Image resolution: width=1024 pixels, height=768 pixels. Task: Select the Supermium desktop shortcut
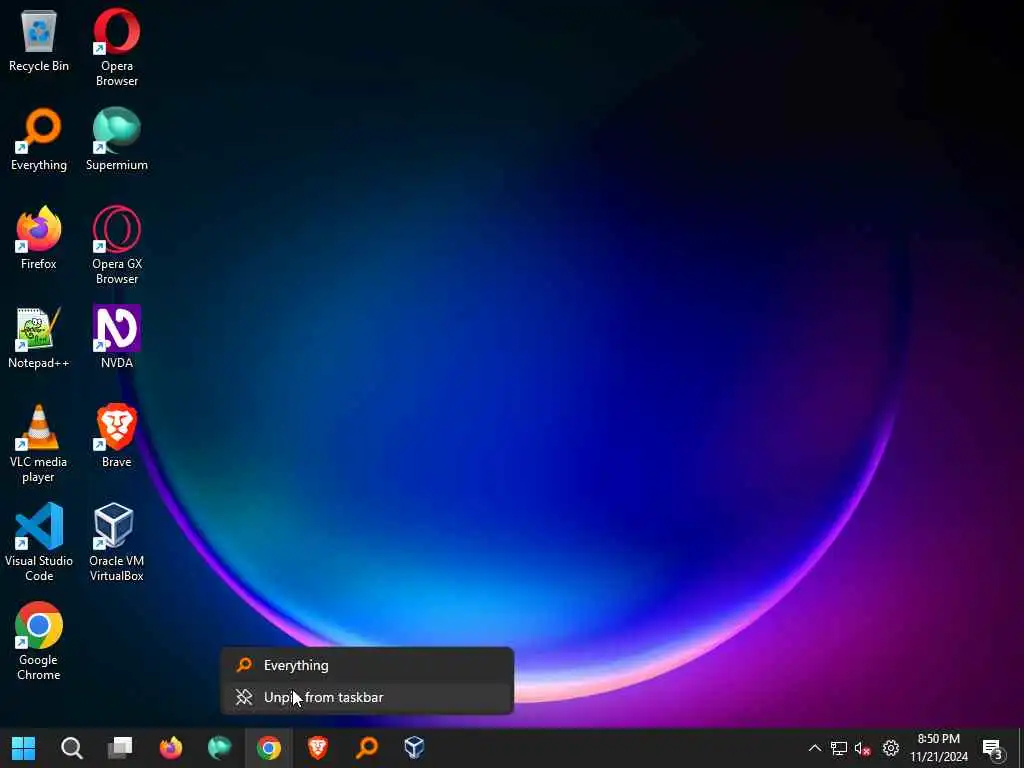[x=117, y=140]
